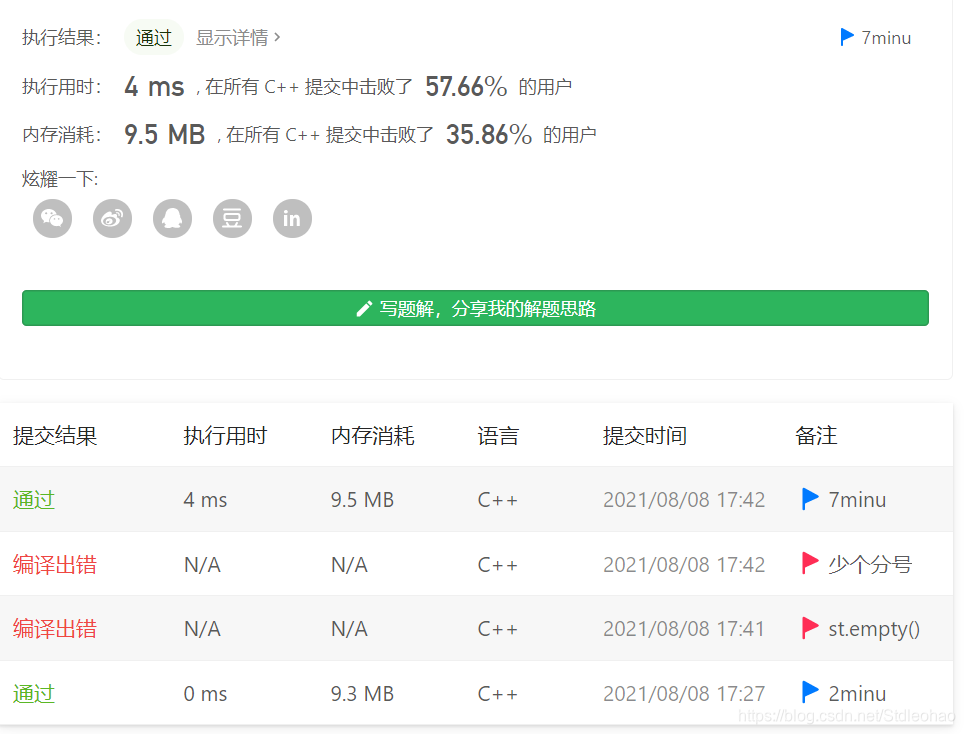The image size is (965, 734).
Task: Click the st.empty() note text
Action: (874, 629)
